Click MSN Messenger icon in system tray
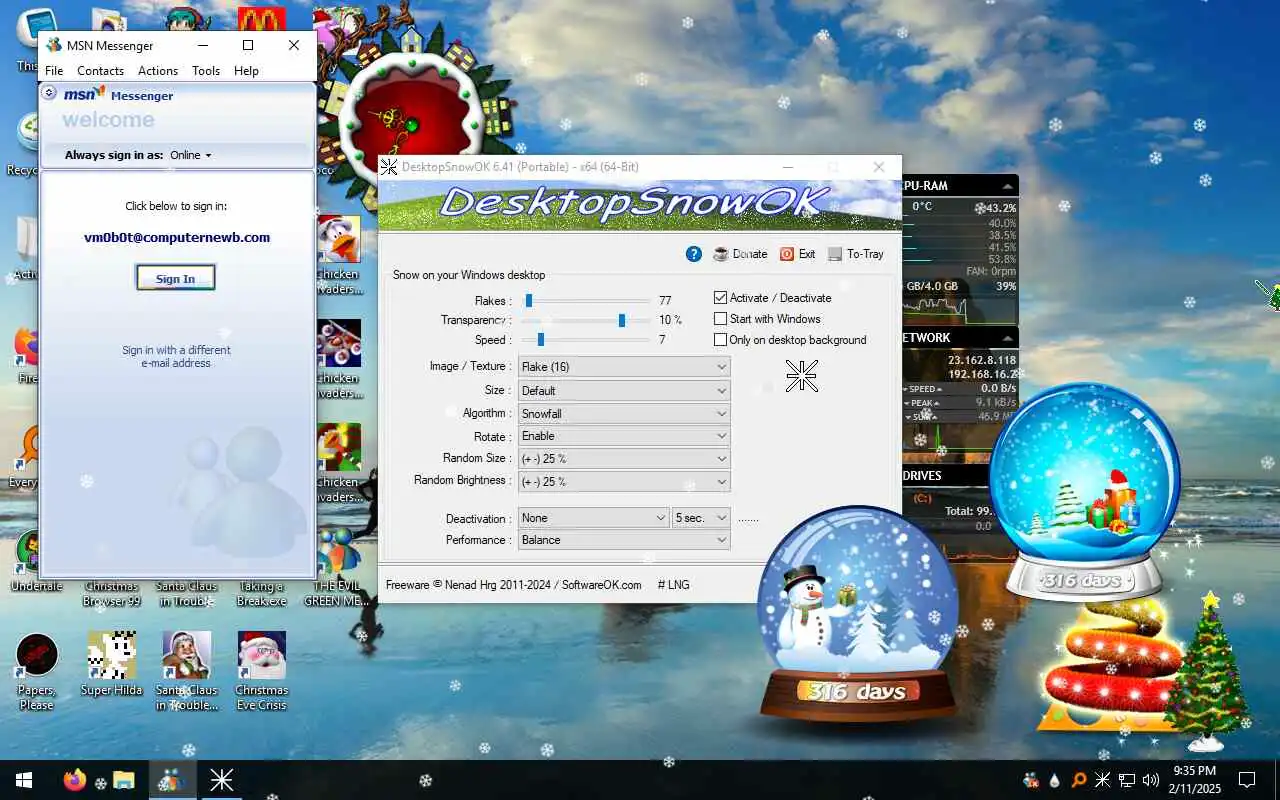The width and height of the screenshot is (1280, 800). point(1031,780)
